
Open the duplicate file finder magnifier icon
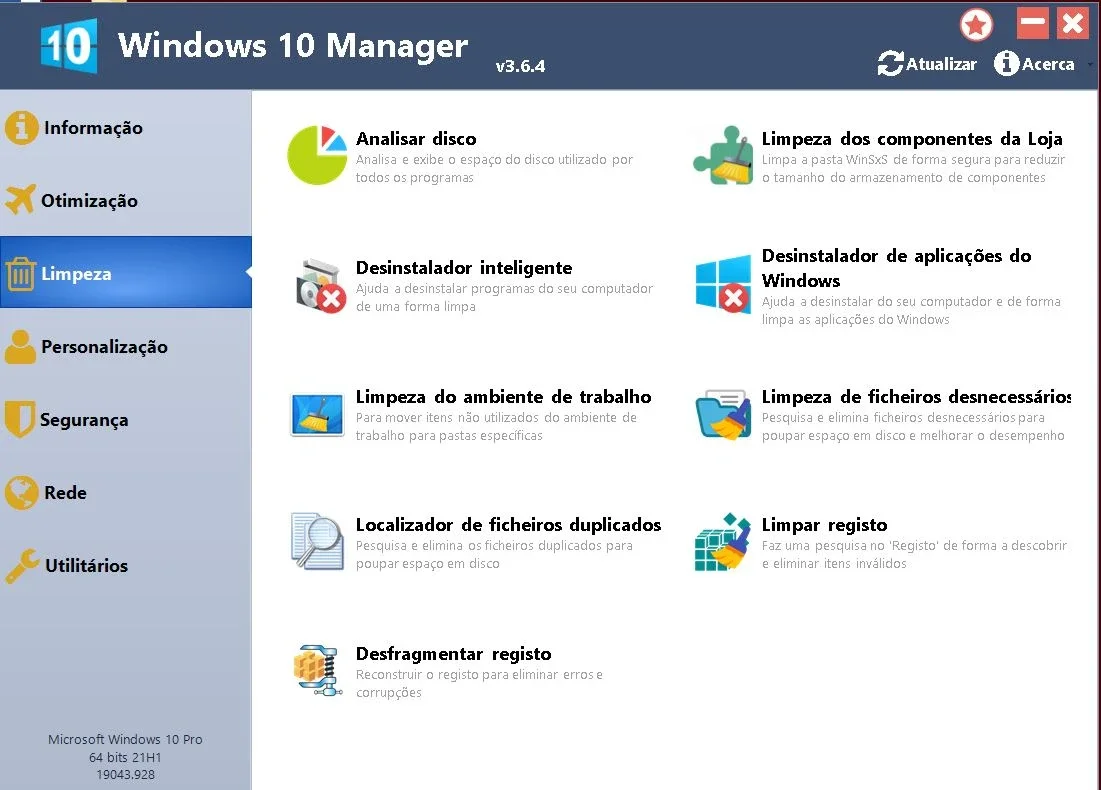pyautogui.click(x=317, y=541)
